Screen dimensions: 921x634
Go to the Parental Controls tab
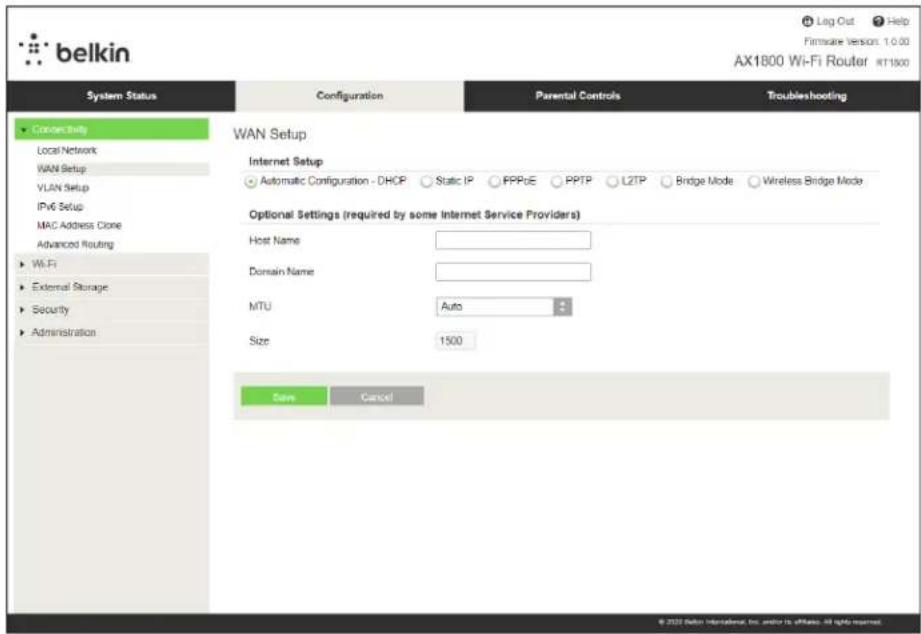pyautogui.click(x=578, y=96)
